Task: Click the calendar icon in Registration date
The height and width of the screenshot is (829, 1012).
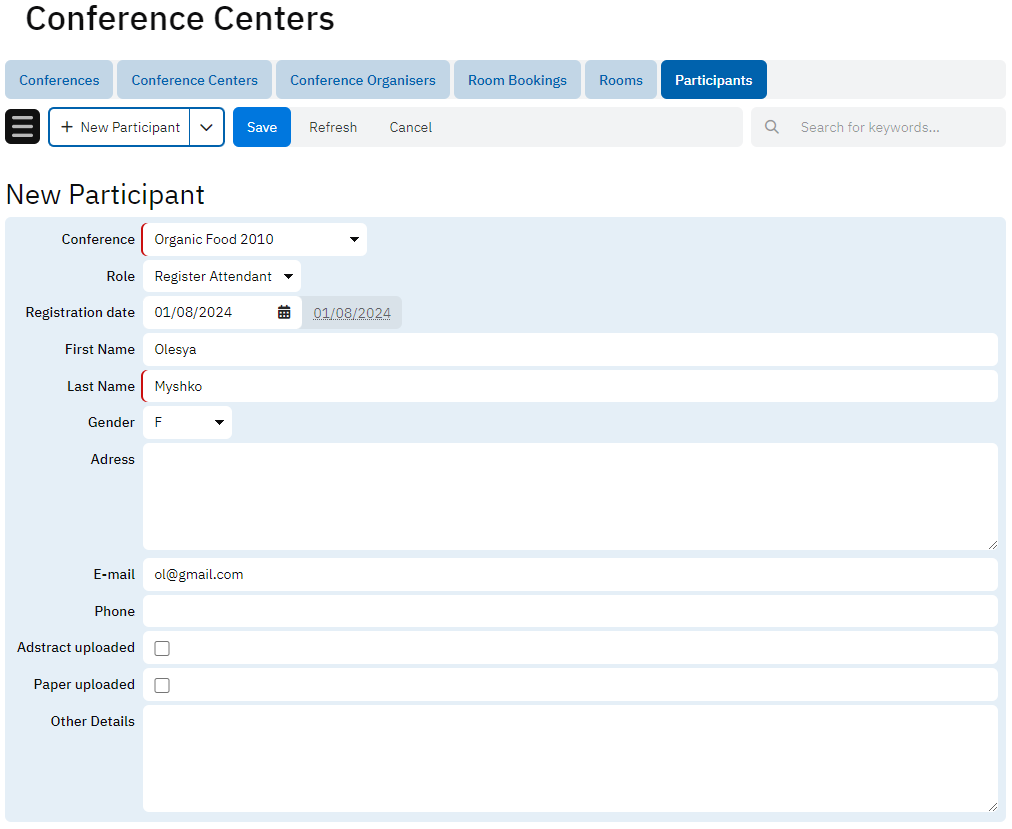Action: (284, 312)
